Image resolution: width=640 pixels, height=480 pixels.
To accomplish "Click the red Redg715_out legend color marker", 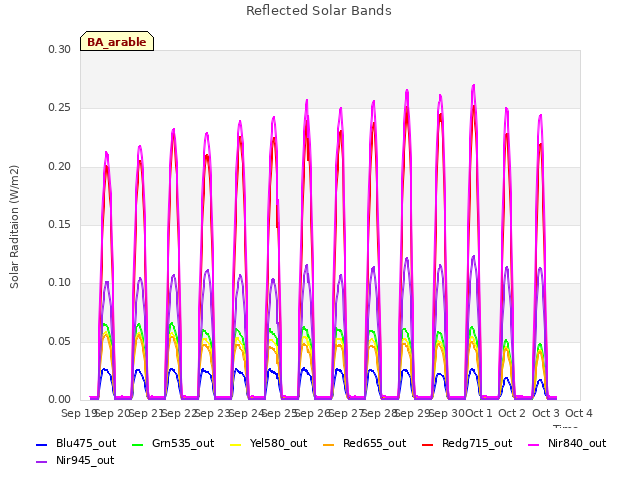I will [x=428, y=444].
